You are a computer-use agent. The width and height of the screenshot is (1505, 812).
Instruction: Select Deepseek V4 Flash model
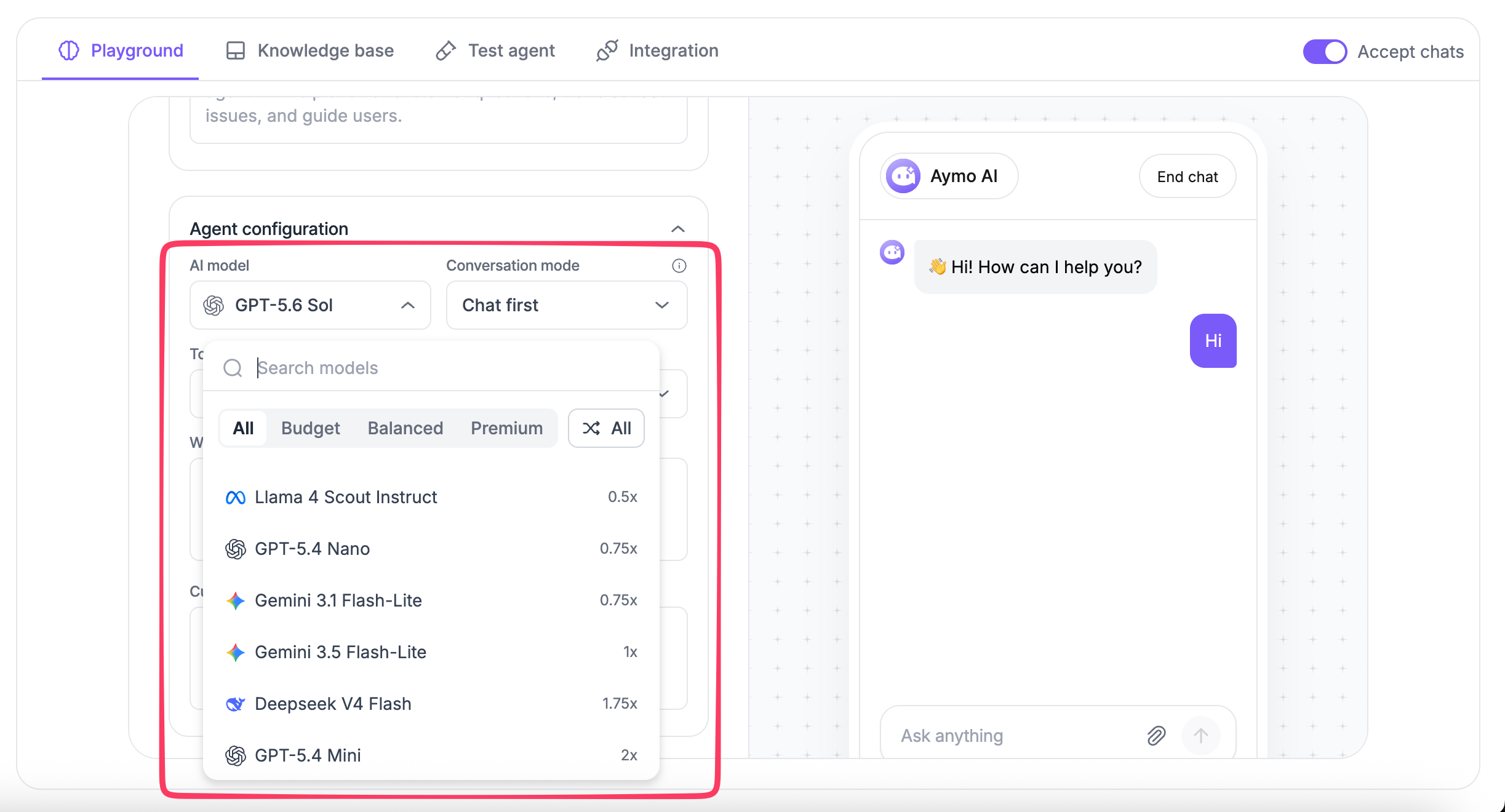click(x=431, y=704)
